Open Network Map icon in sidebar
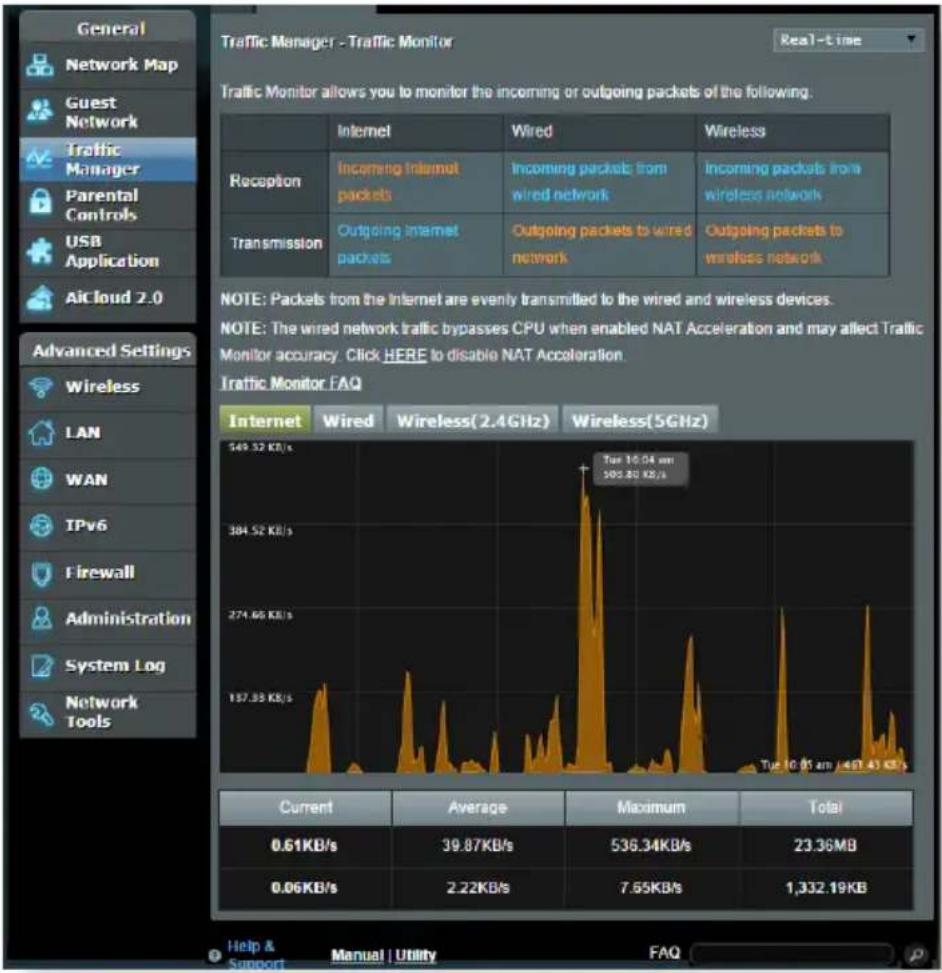942x973 pixels. pos(40,65)
